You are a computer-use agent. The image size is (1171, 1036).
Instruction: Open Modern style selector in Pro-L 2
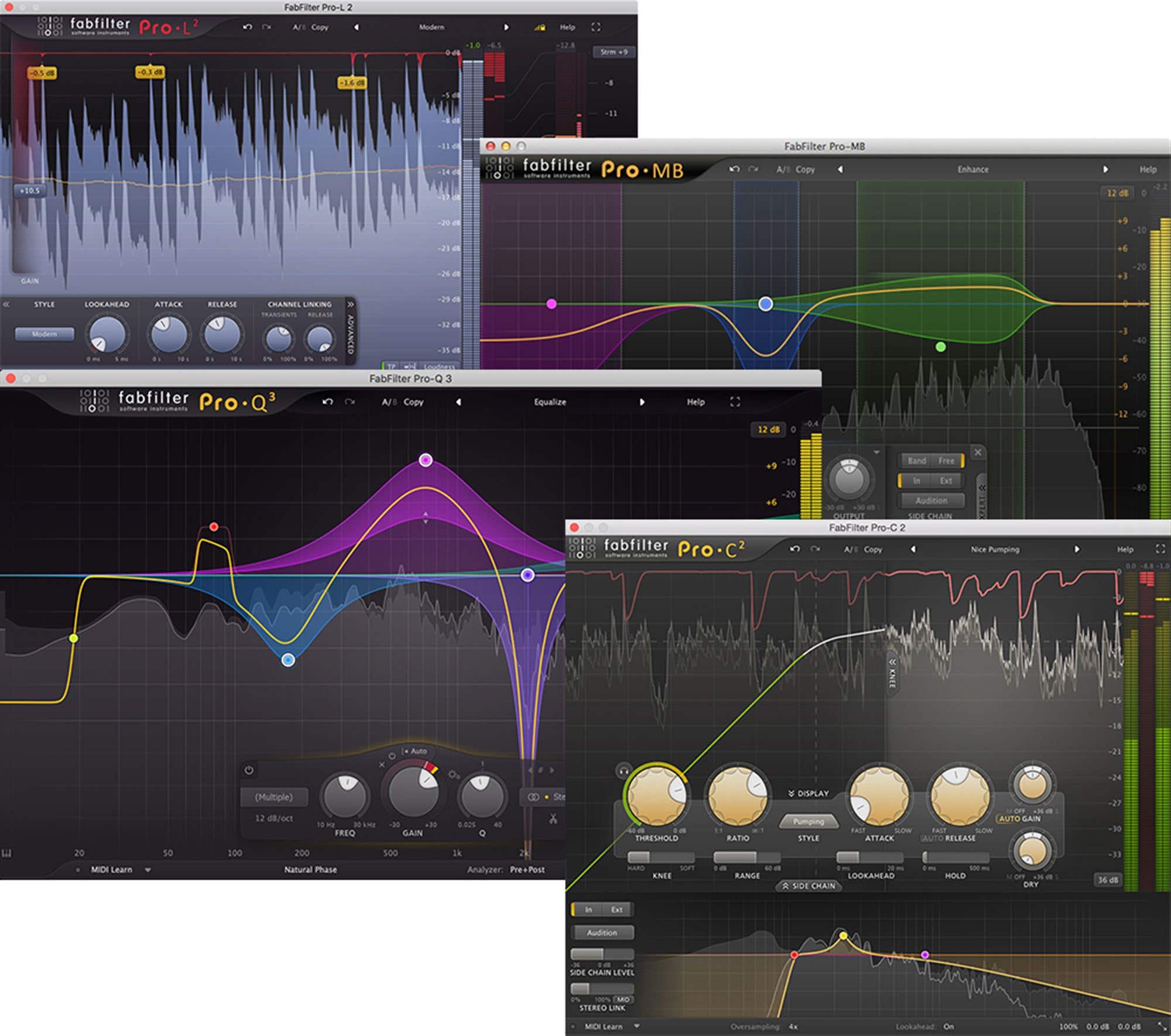pos(44,334)
